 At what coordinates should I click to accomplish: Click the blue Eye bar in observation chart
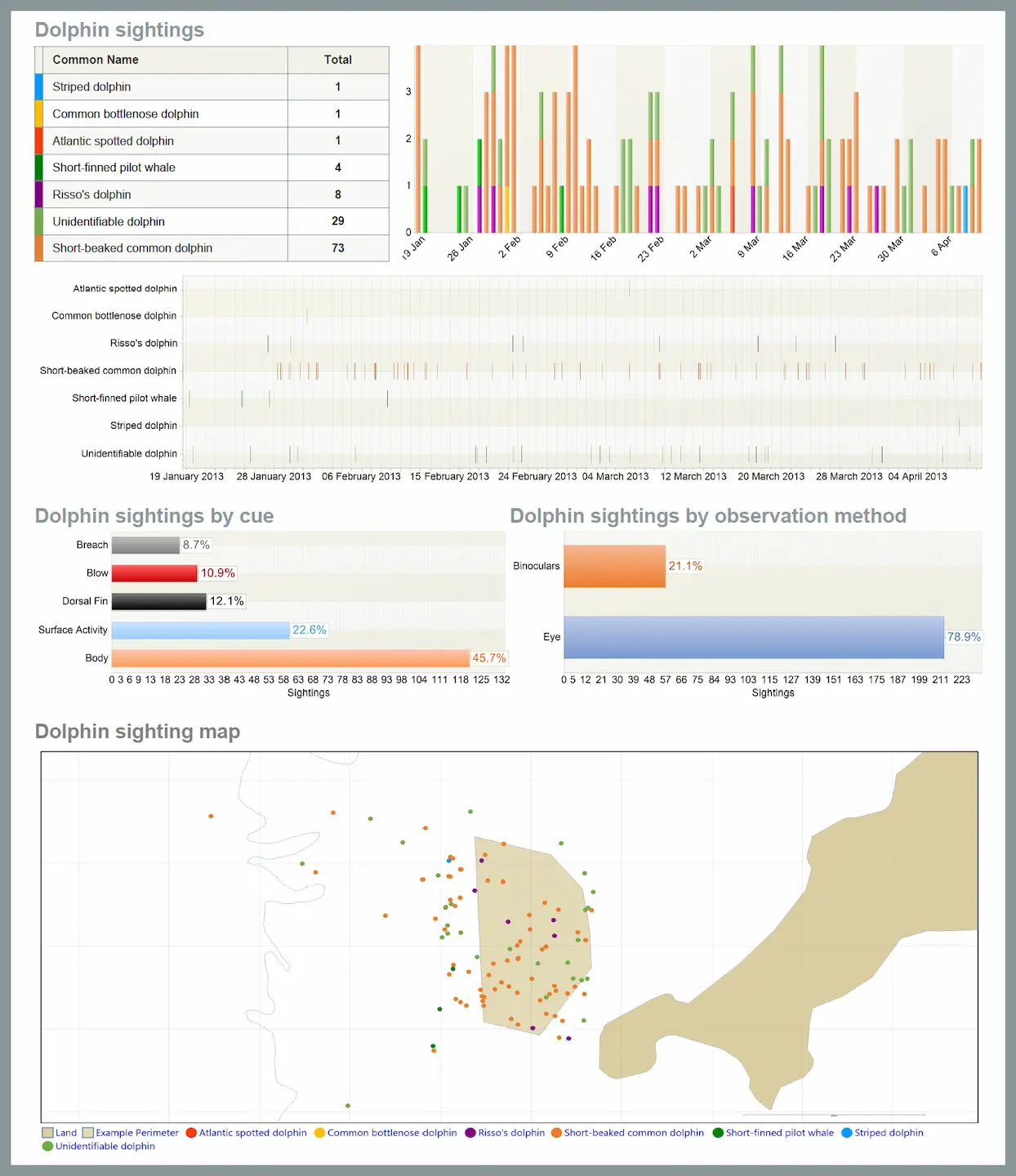tap(754, 637)
